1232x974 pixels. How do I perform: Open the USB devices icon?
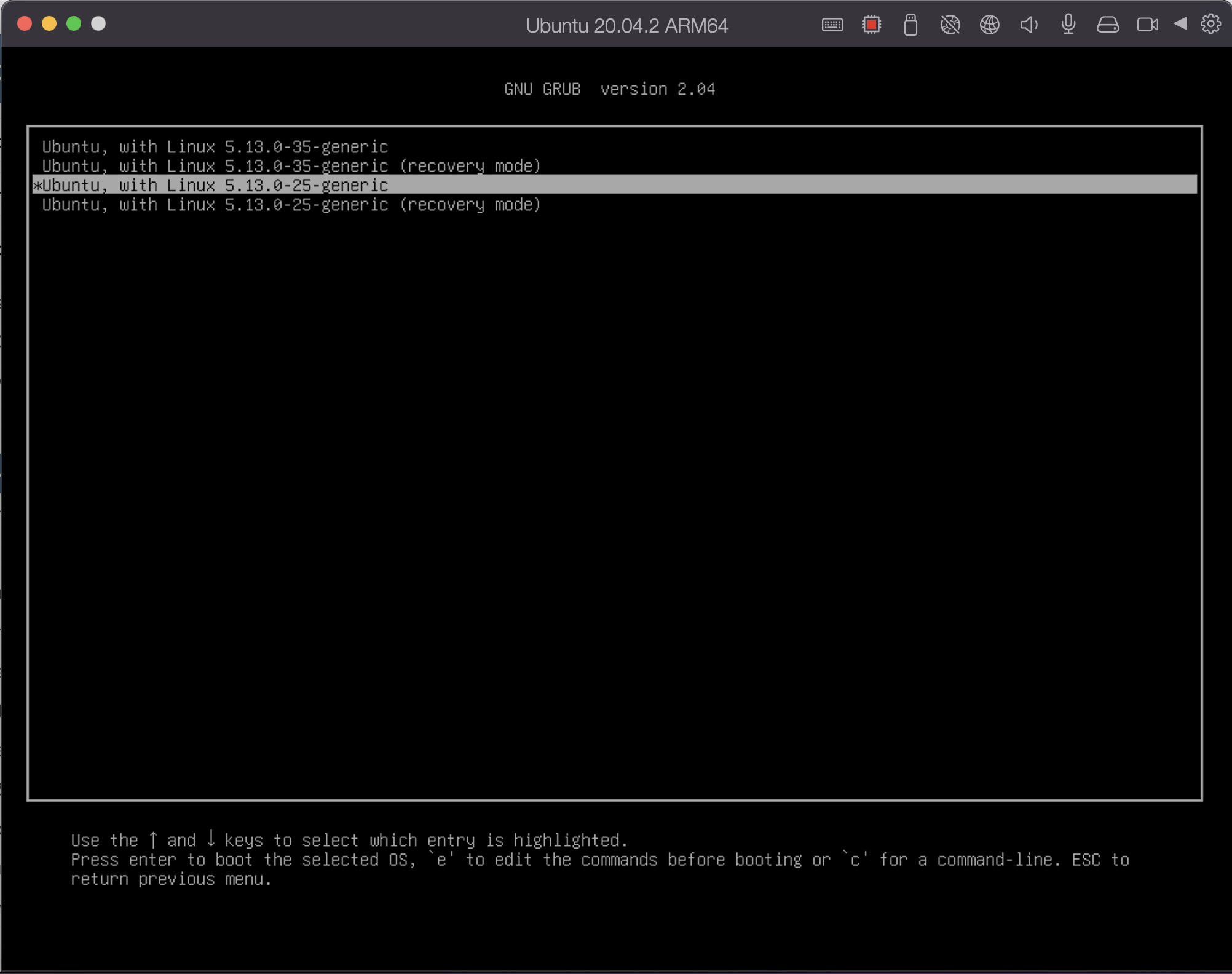coord(910,25)
